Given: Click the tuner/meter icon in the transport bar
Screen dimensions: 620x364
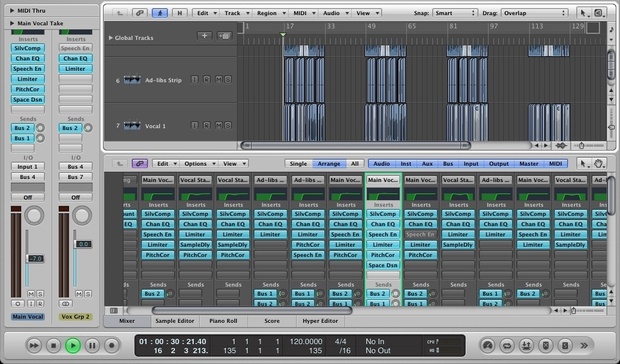Looking at the screenshot, I should [488, 346].
